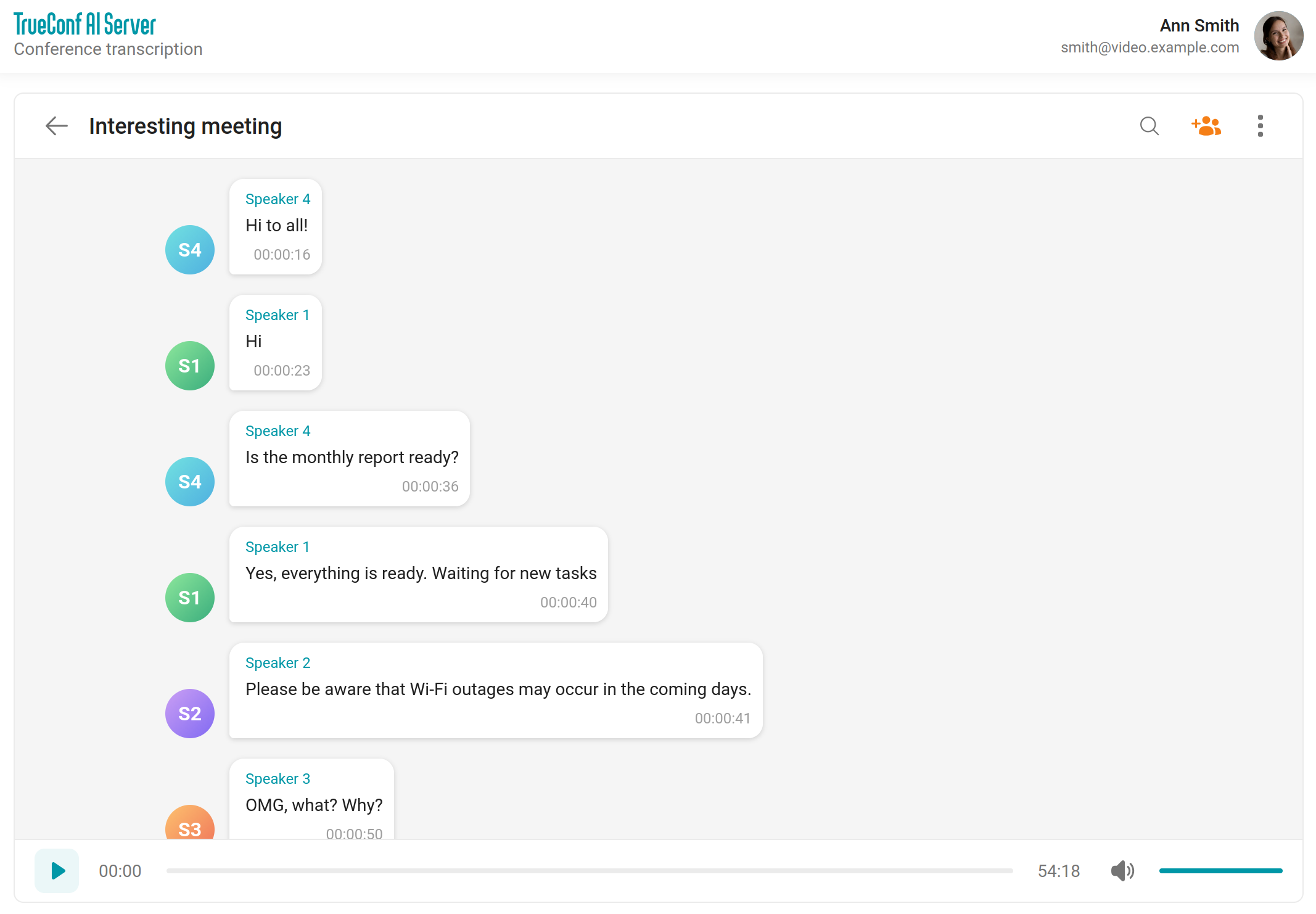Play the conference recording
The image size is (1316, 914).
pyautogui.click(x=57, y=871)
